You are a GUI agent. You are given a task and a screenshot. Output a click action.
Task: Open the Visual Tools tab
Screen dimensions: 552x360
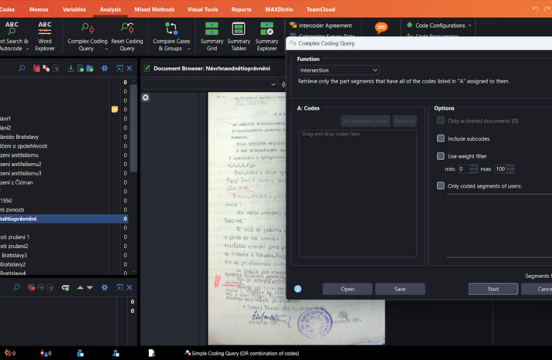[x=202, y=10]
